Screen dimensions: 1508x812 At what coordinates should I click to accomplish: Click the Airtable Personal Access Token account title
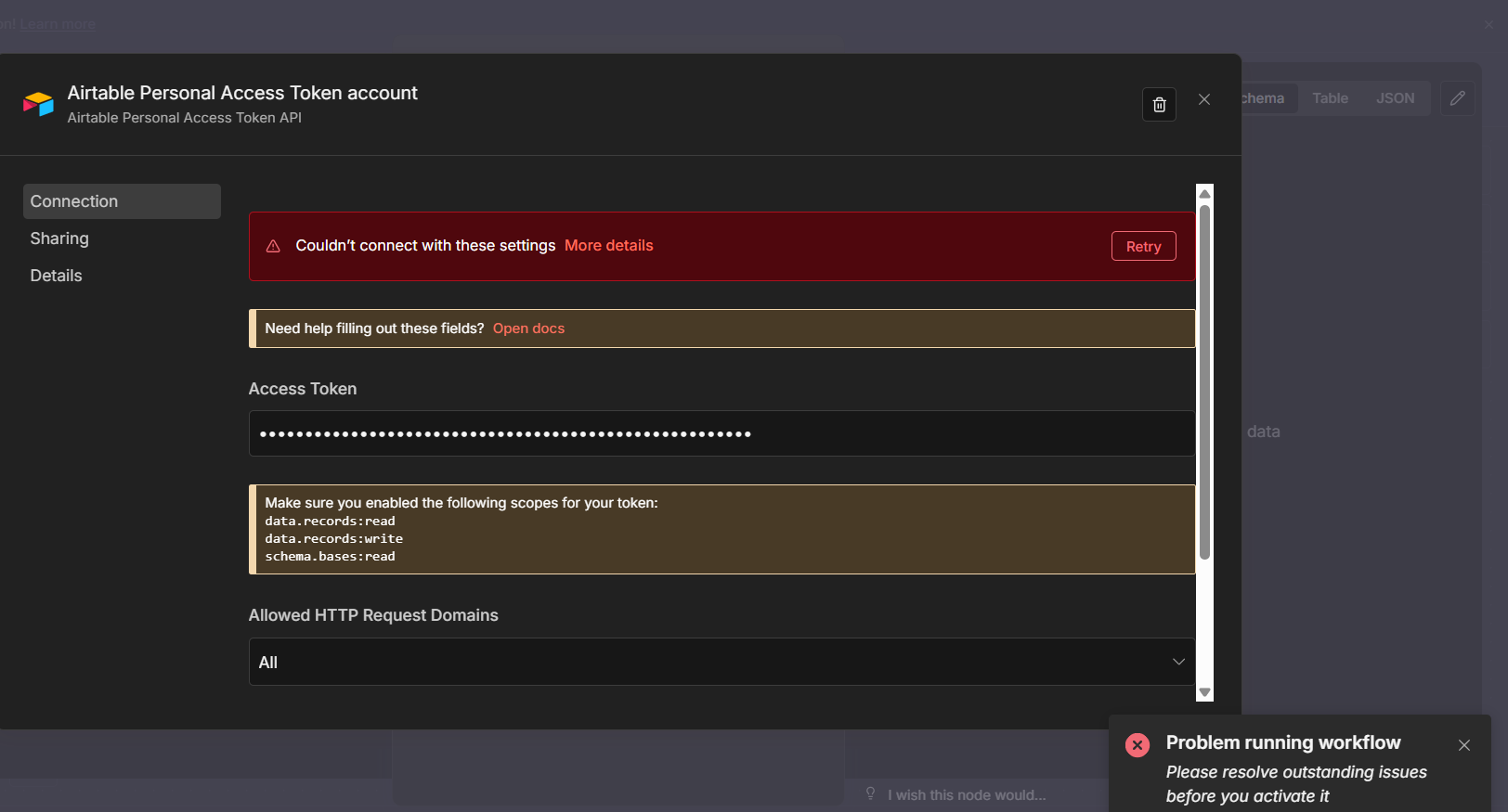pos(242,93)
